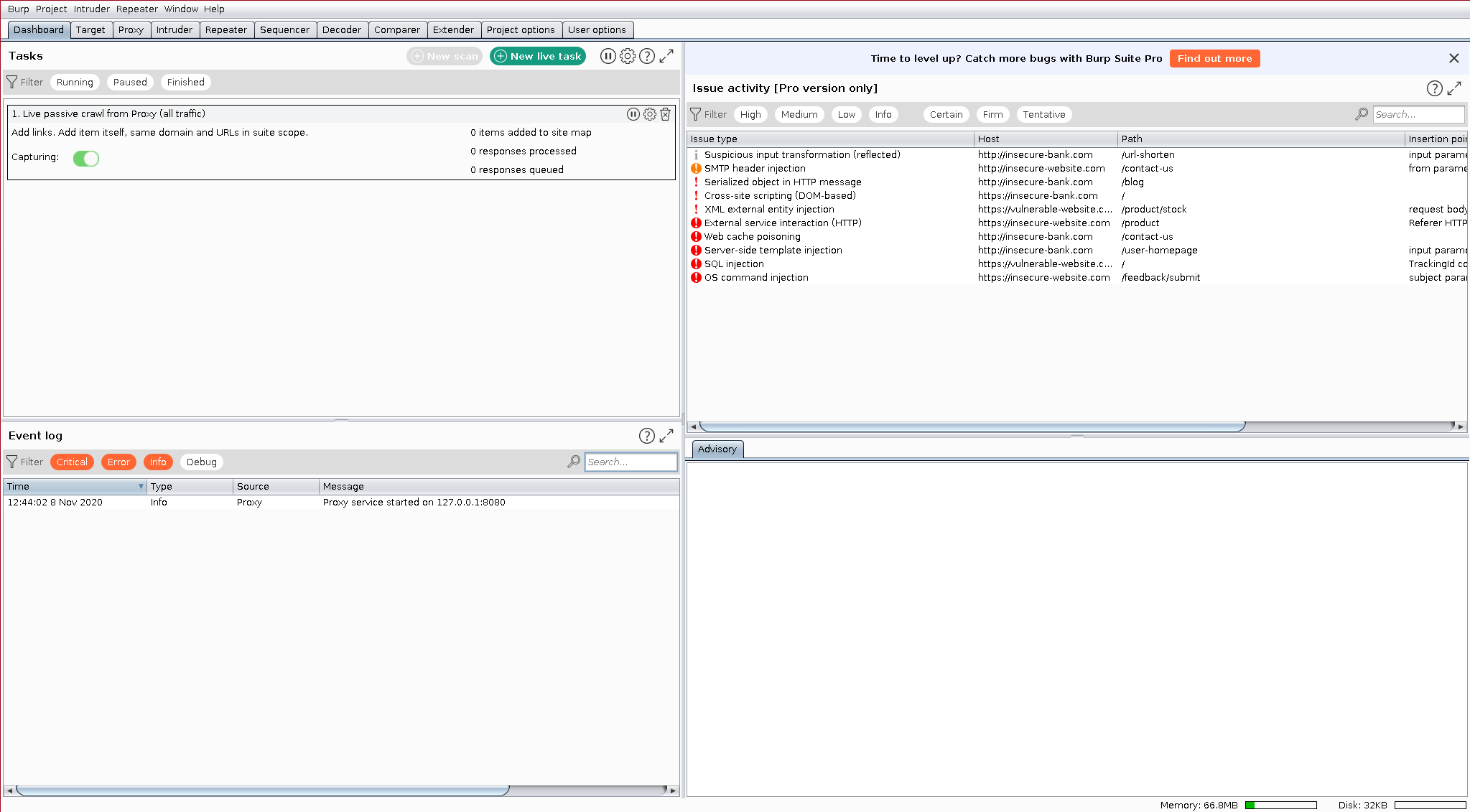Pause all tasks via Tasks pause icon
1470x812 pixels.
608,56
